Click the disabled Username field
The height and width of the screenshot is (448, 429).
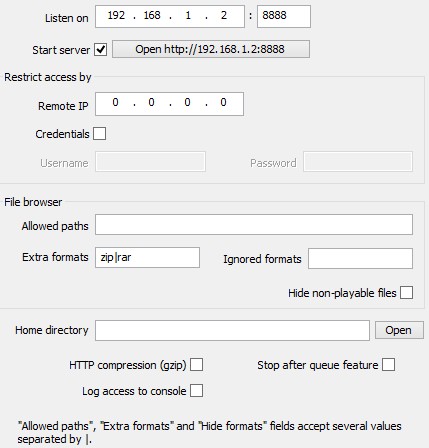coord(150,162)
